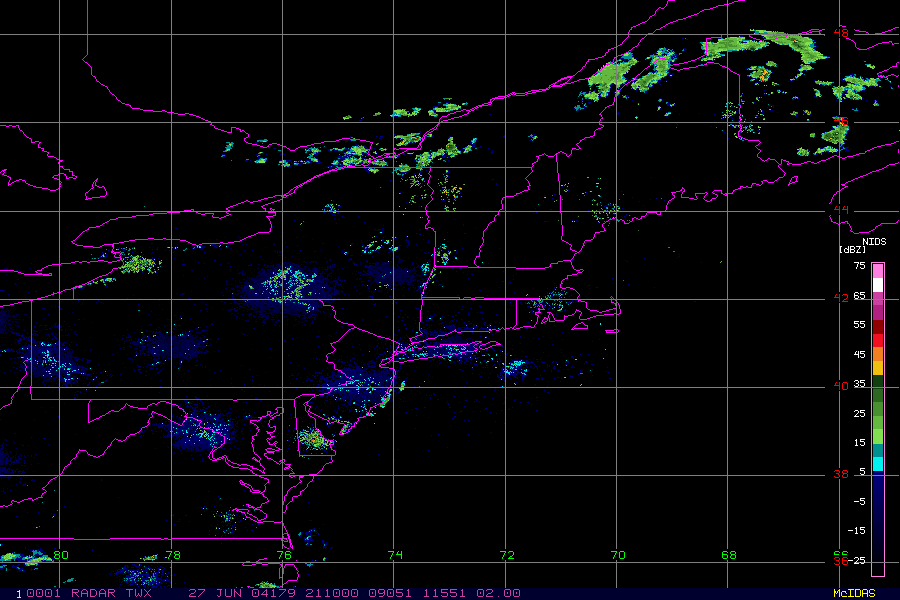Click the 02.00 value in status line
This screenshot has width=900, height=600.
click(499, 593)
